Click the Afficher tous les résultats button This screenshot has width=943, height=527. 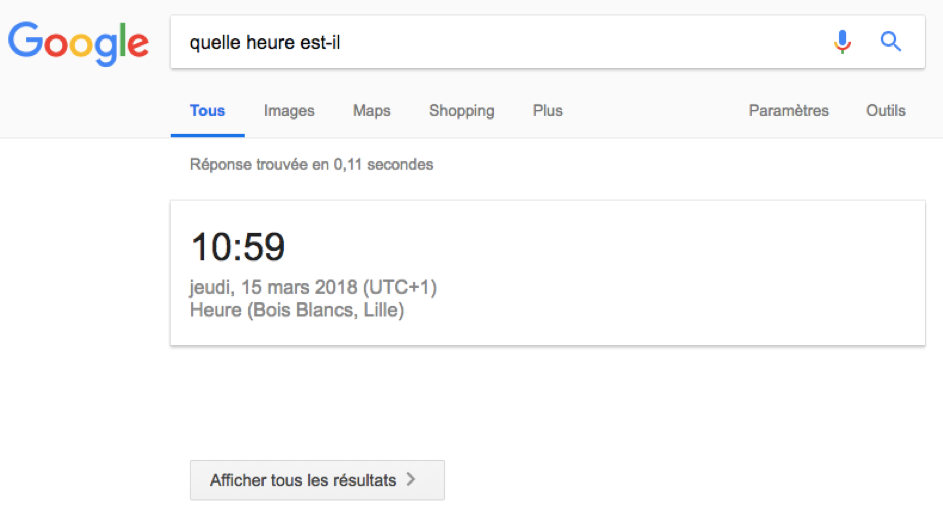pyautogui.click(x=318, y=480)
